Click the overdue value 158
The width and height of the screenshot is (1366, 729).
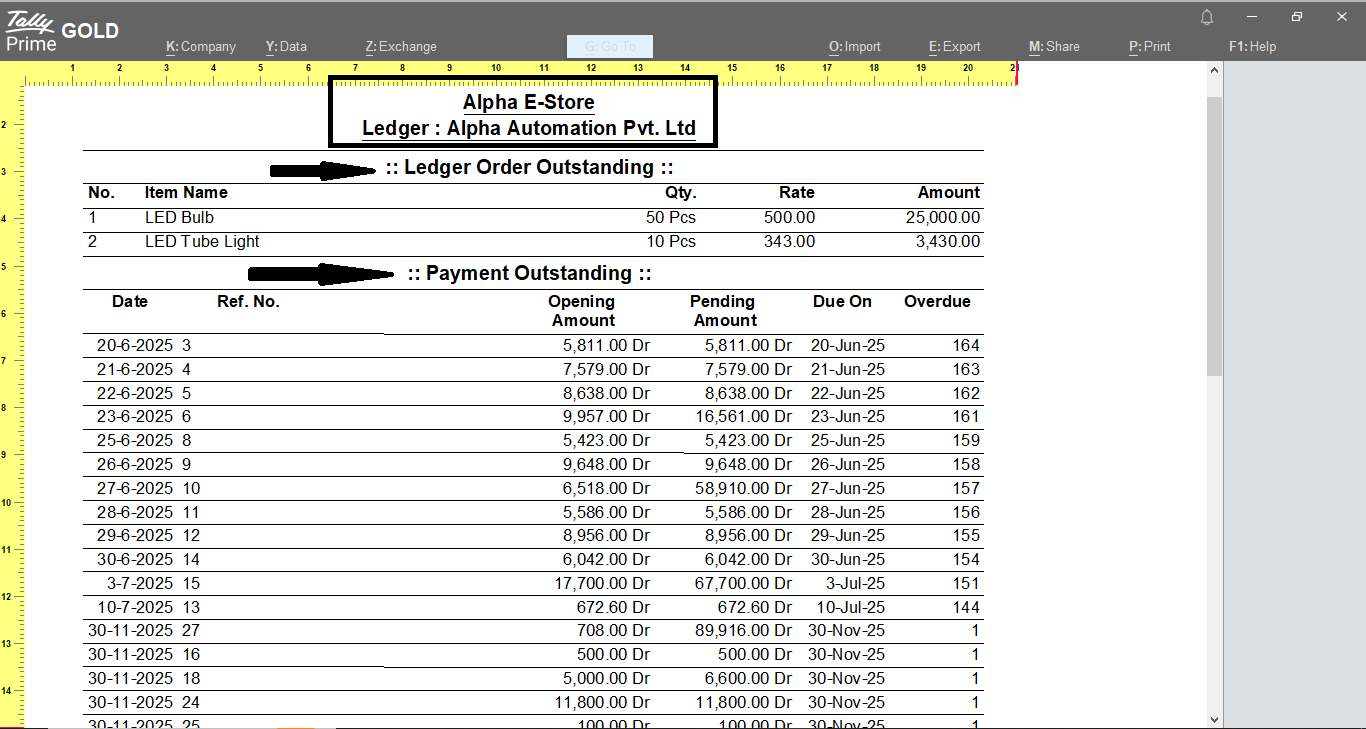click(x=966, y=464)
